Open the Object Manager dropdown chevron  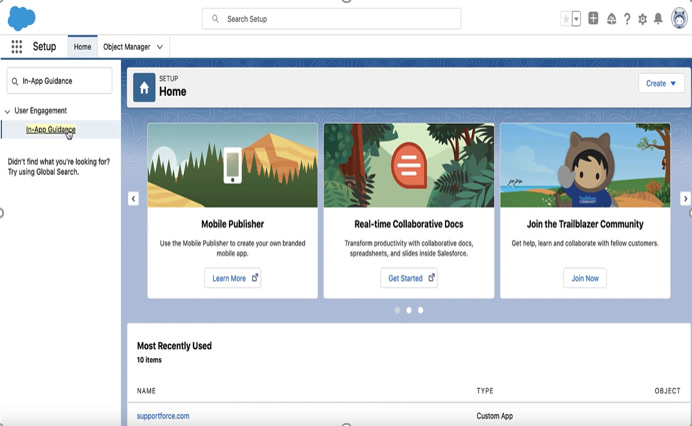pos(160,47)
